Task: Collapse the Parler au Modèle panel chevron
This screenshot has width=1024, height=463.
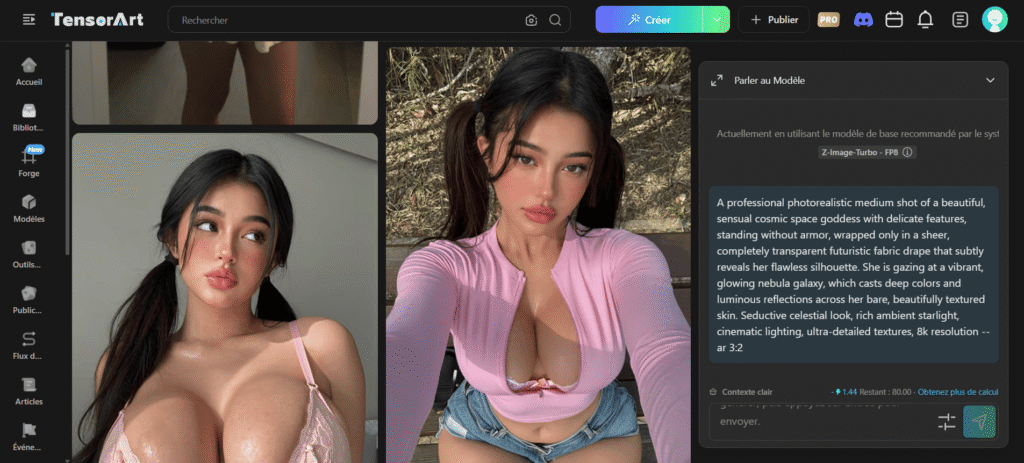Action: (990, 80)
